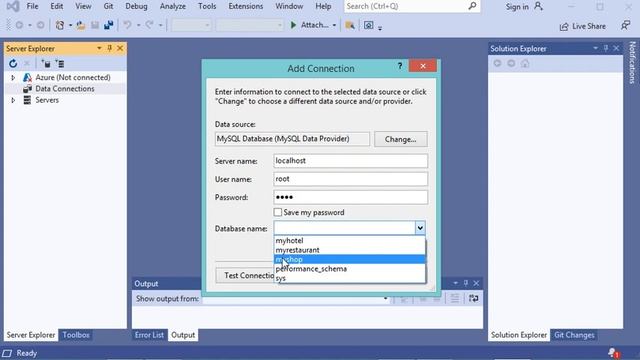Toggle the Save my password checkbox
This screenshot has width=640, height=360.
[x=278, y=212]
